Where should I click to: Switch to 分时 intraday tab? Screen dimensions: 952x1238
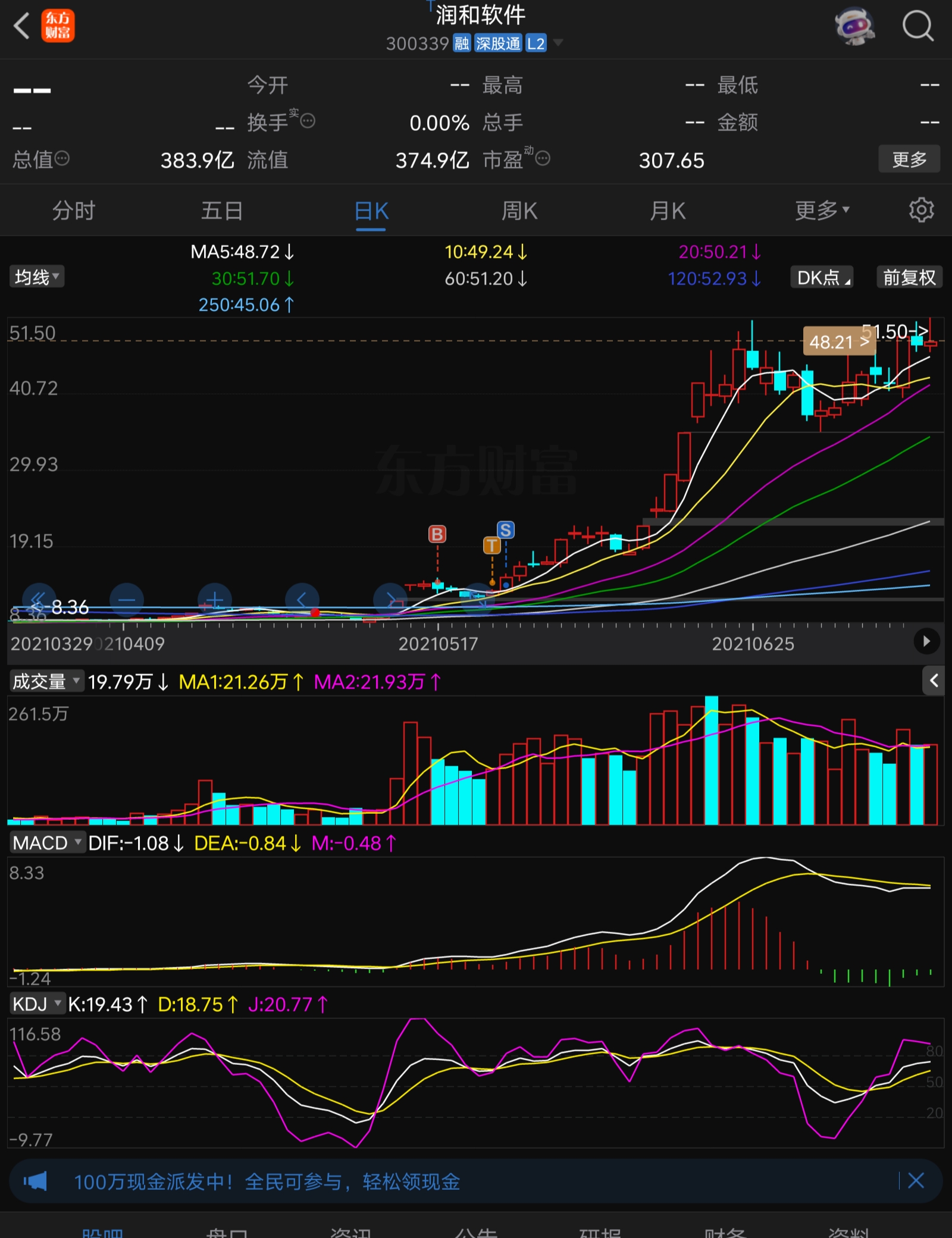74,210
